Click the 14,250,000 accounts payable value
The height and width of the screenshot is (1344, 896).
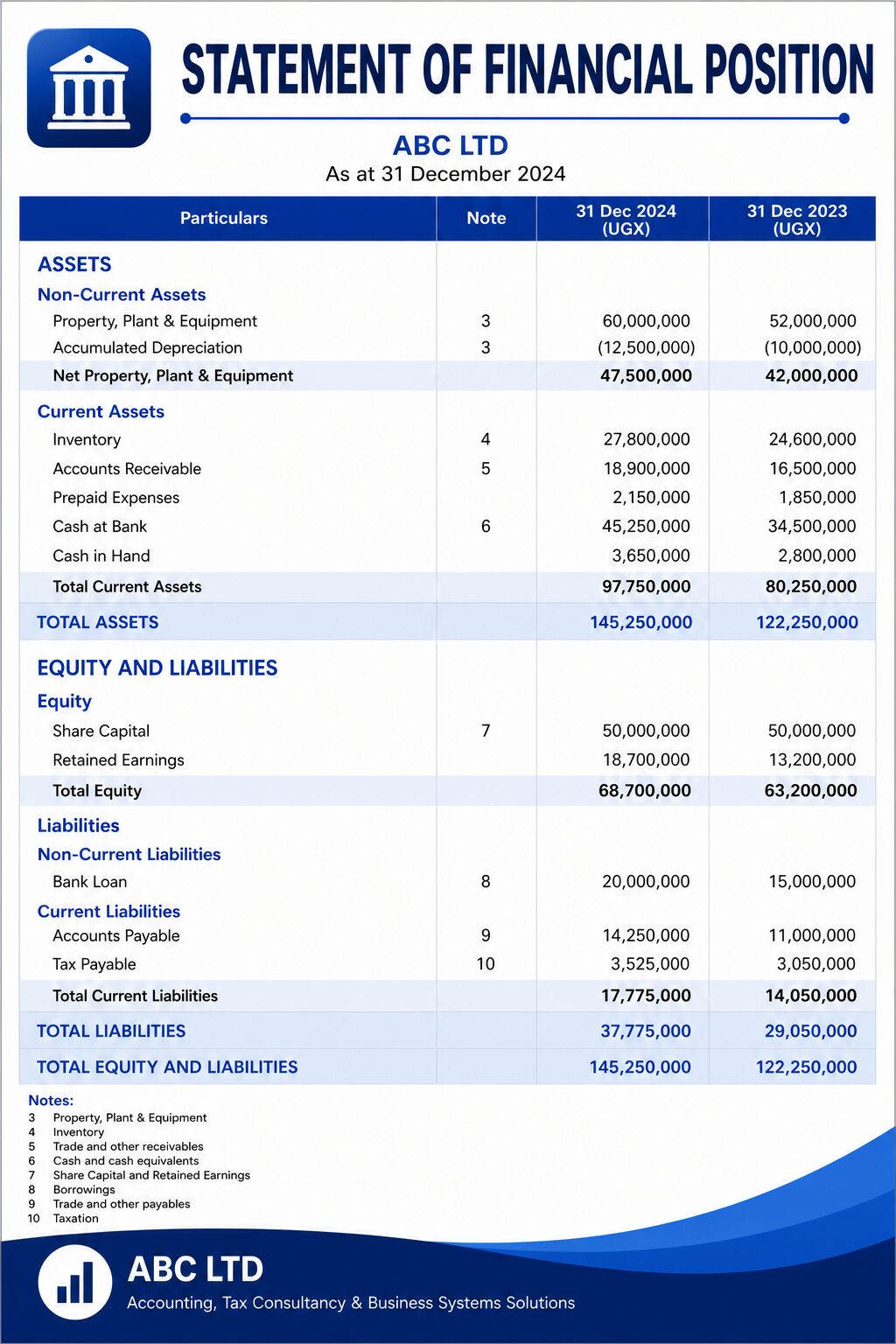[x=646, y=936]
